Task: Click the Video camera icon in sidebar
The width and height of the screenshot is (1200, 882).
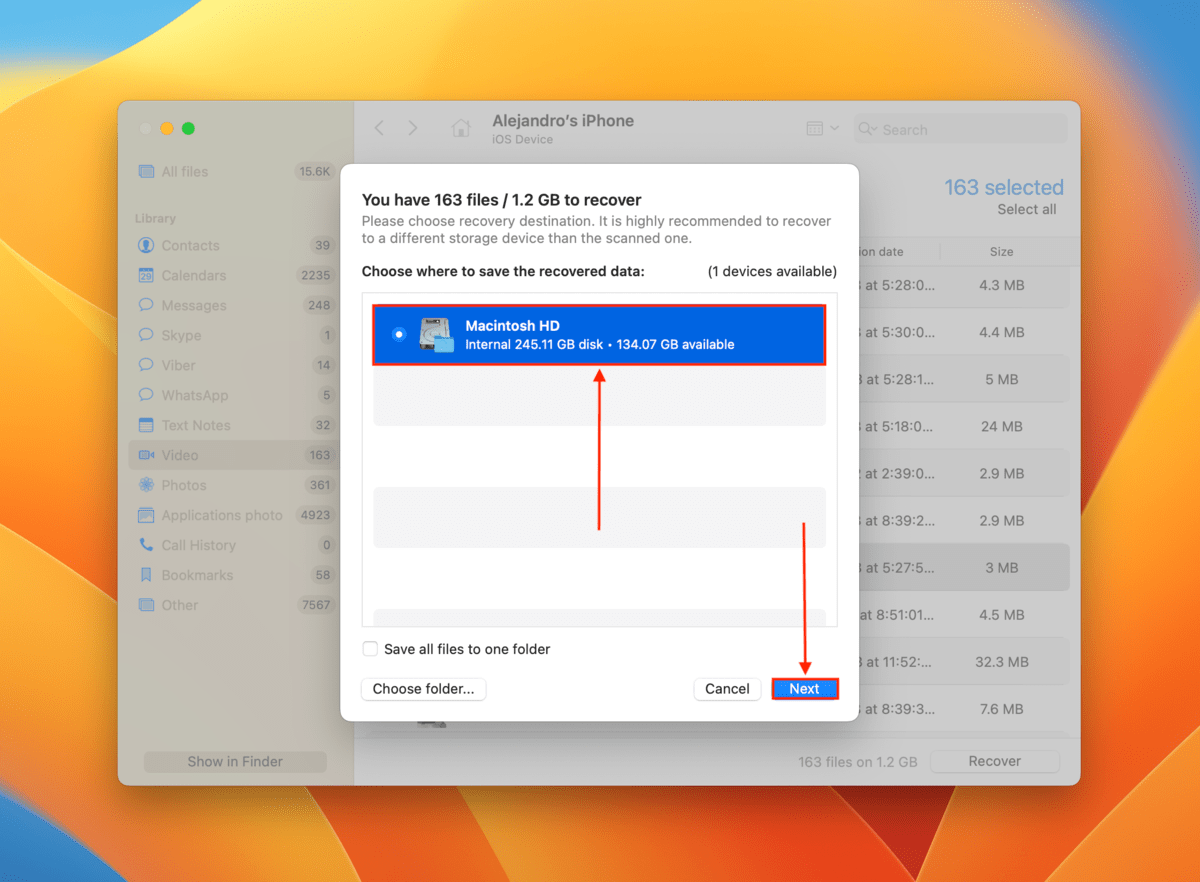Action: 146,455
